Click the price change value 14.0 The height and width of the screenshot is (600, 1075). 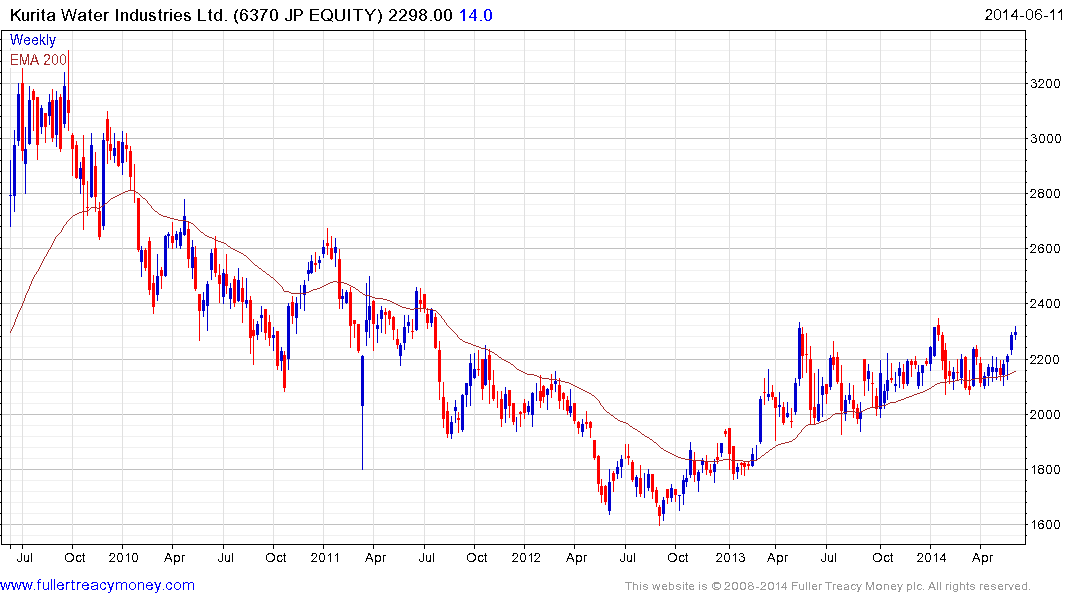[x=475, y=15]
